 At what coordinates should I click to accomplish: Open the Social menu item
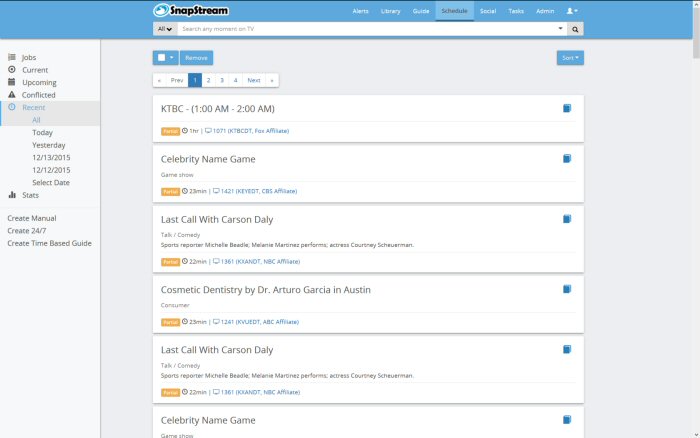[x=488, y=11]
